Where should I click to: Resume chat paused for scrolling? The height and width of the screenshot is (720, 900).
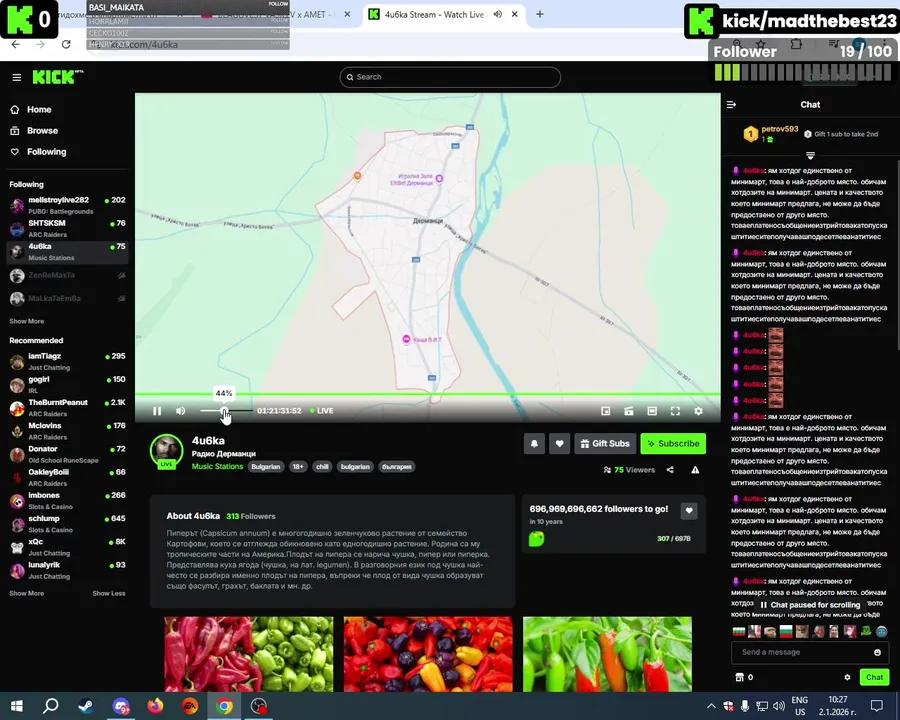pos(810,605)
